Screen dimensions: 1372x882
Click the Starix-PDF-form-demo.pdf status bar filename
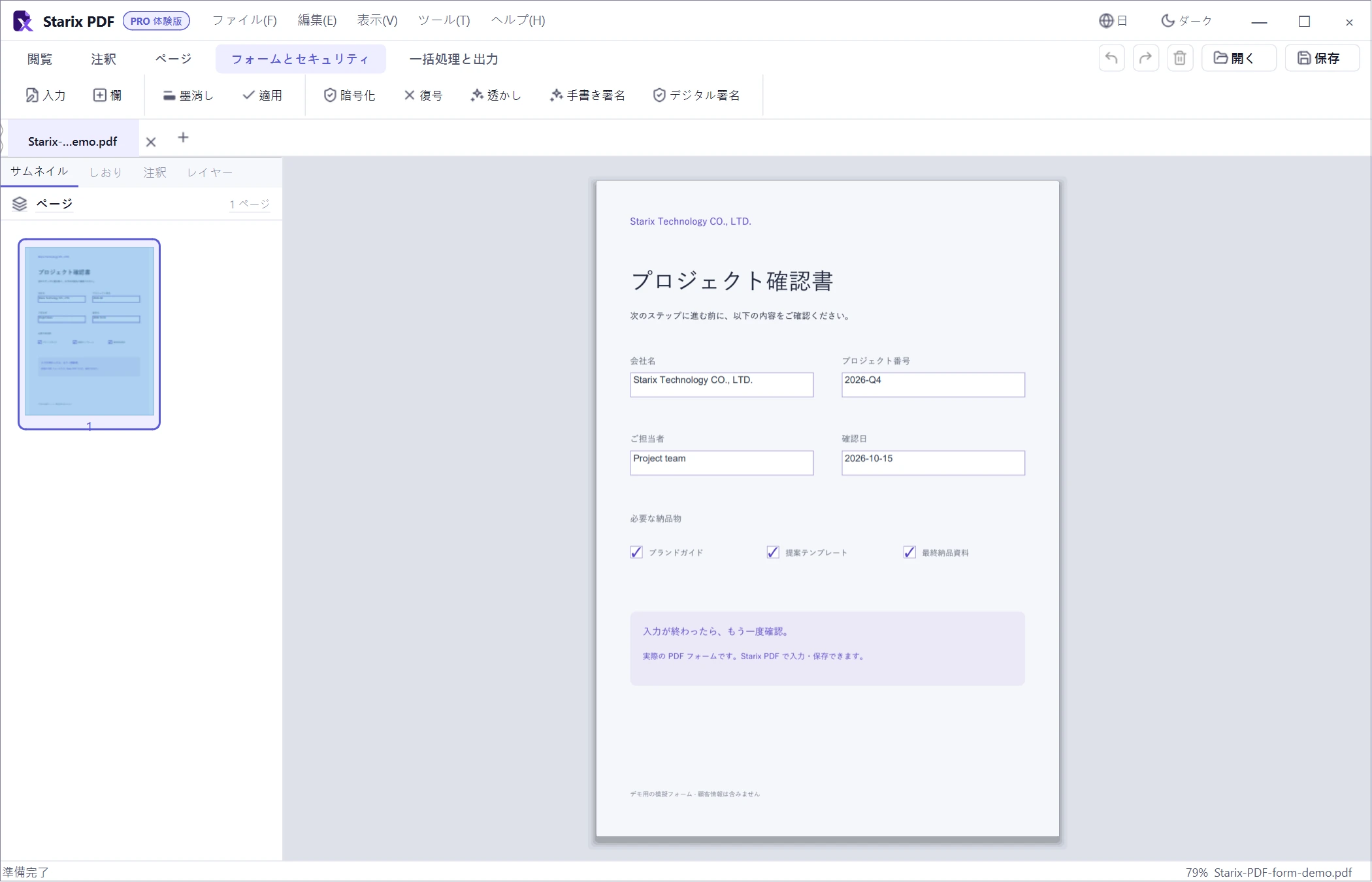tap(1283, 872)
